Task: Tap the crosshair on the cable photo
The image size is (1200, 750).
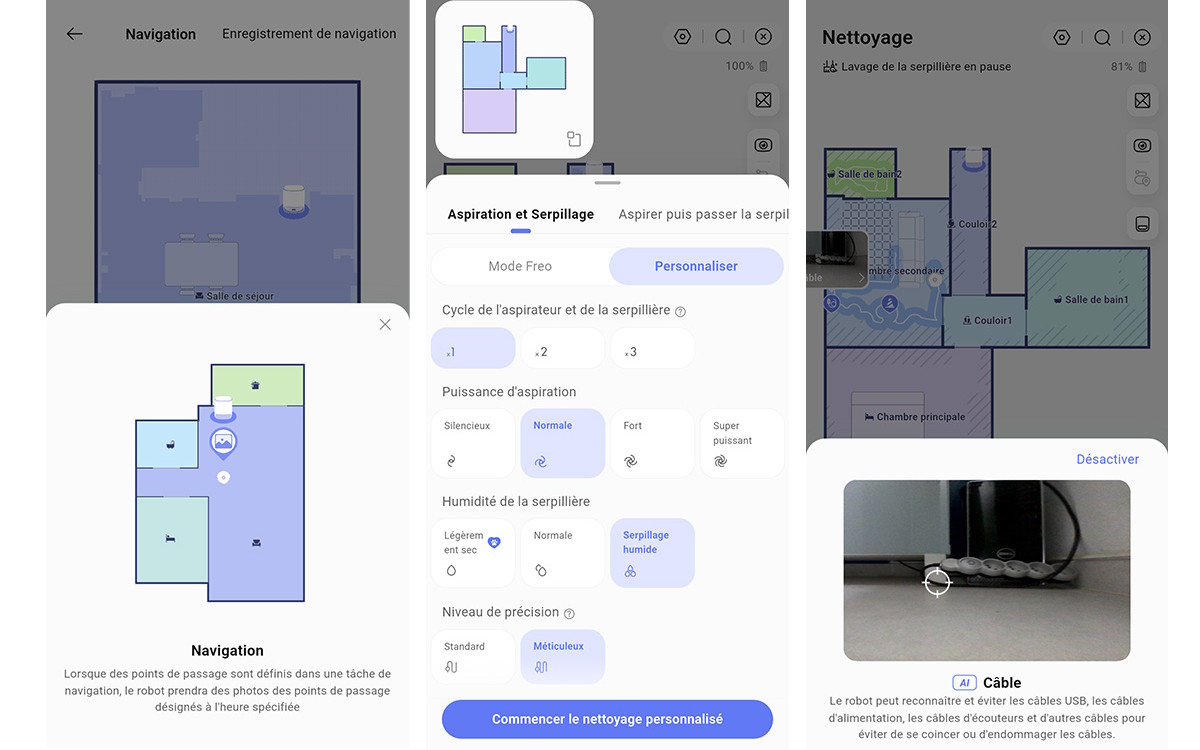Action: click(937, 582)
